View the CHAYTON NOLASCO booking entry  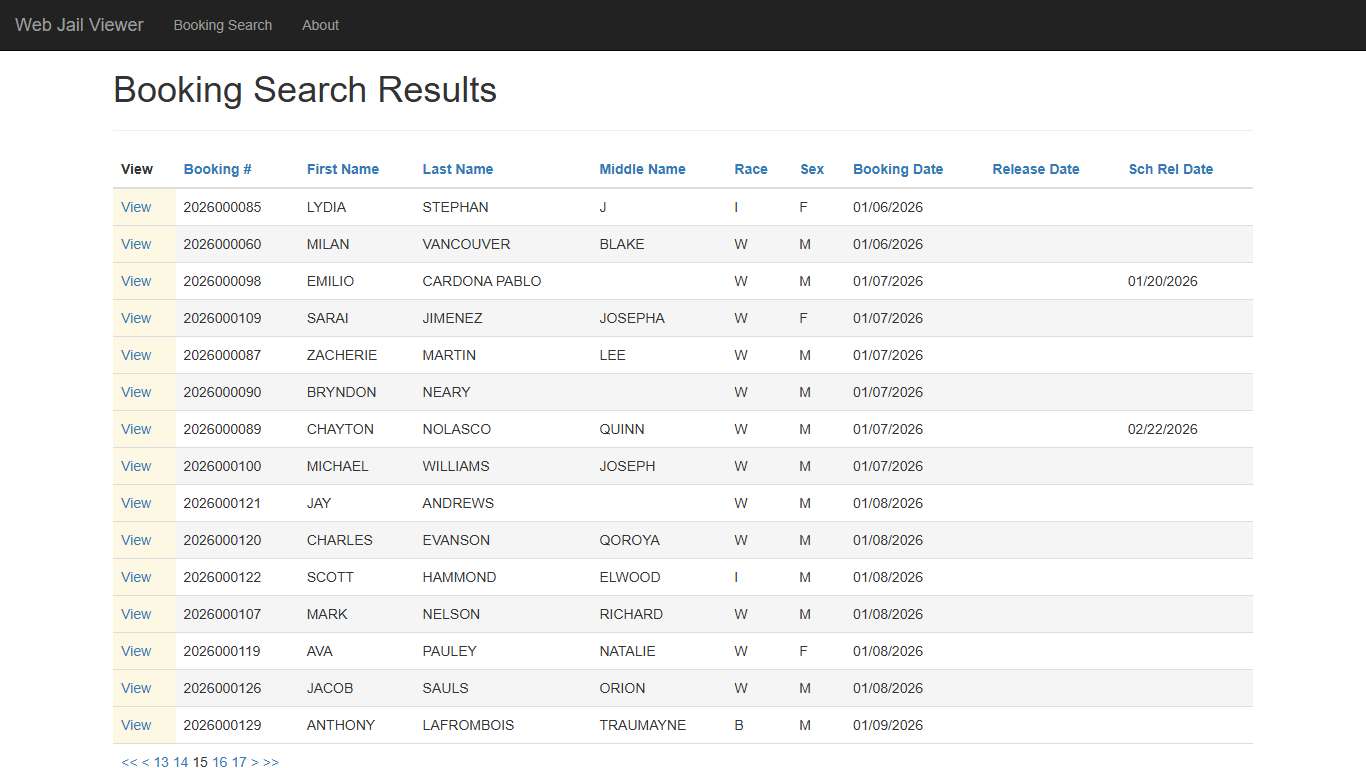(x=136, y=429)
